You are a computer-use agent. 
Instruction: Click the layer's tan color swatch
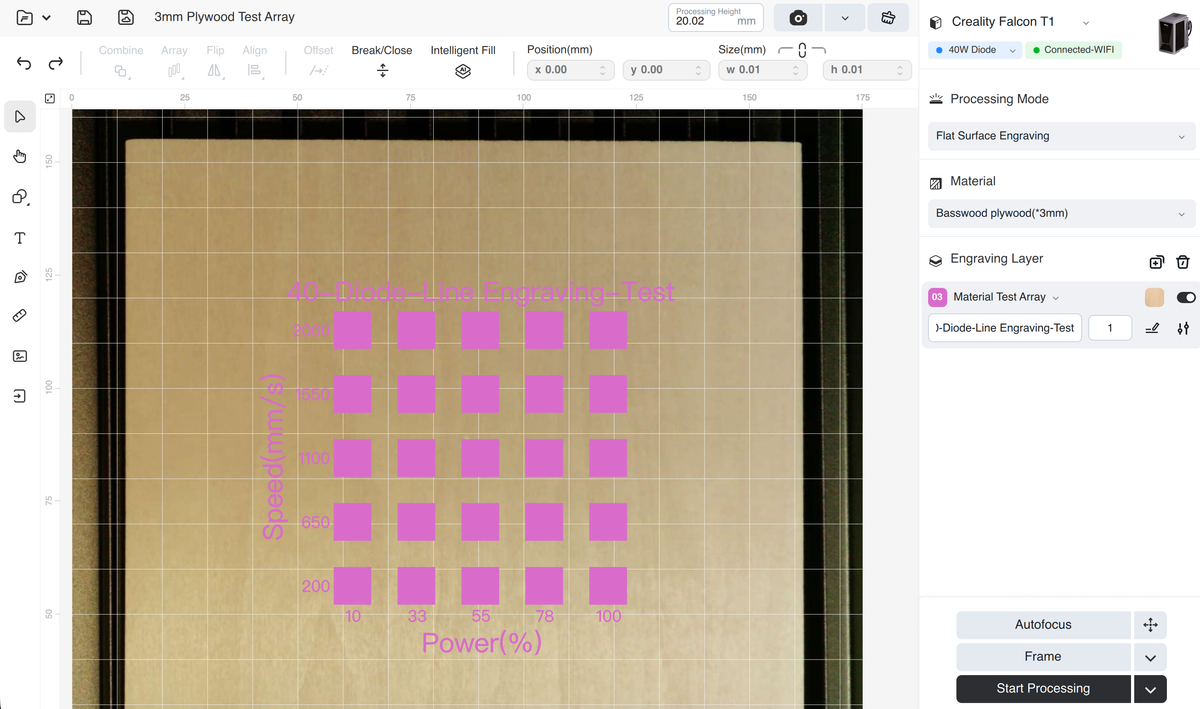click(x=1154, y=297)
